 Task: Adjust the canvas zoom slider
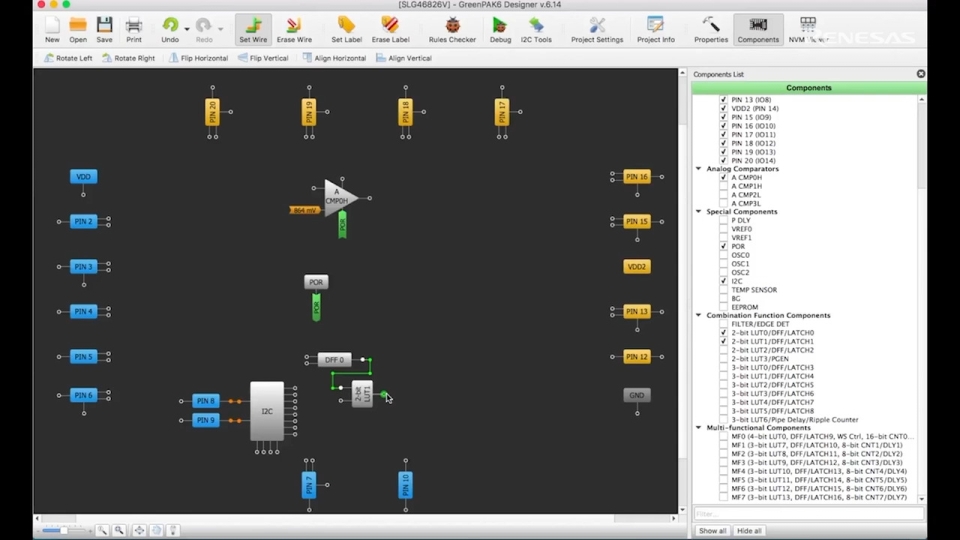[x=63, y=530]
